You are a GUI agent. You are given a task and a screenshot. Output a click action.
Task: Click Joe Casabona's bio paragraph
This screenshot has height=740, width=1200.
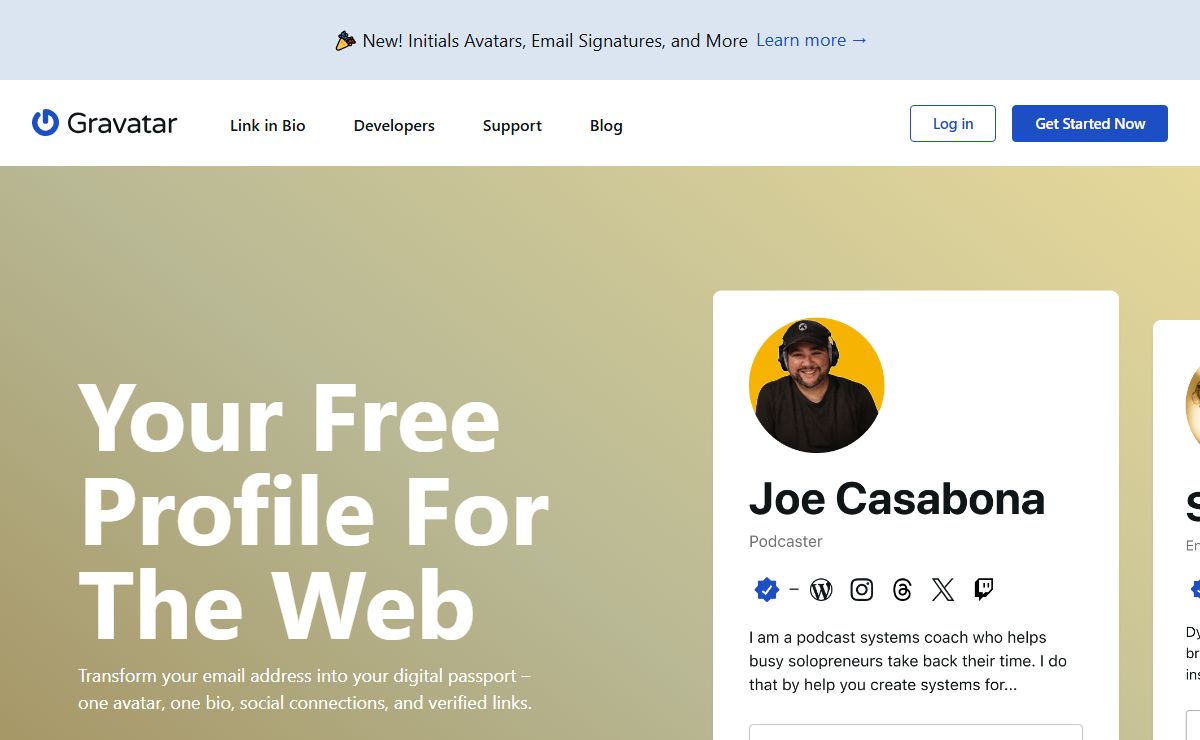[908, 661]
